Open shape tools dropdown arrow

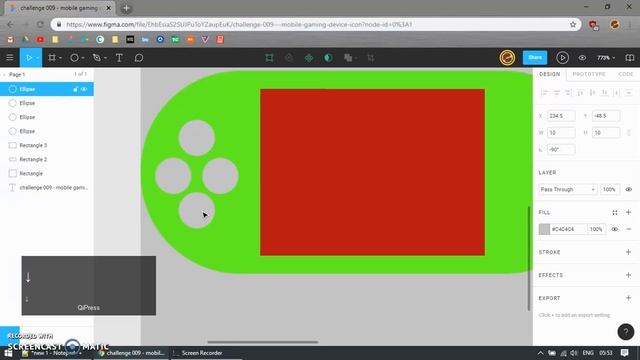[x=83, y=58]
